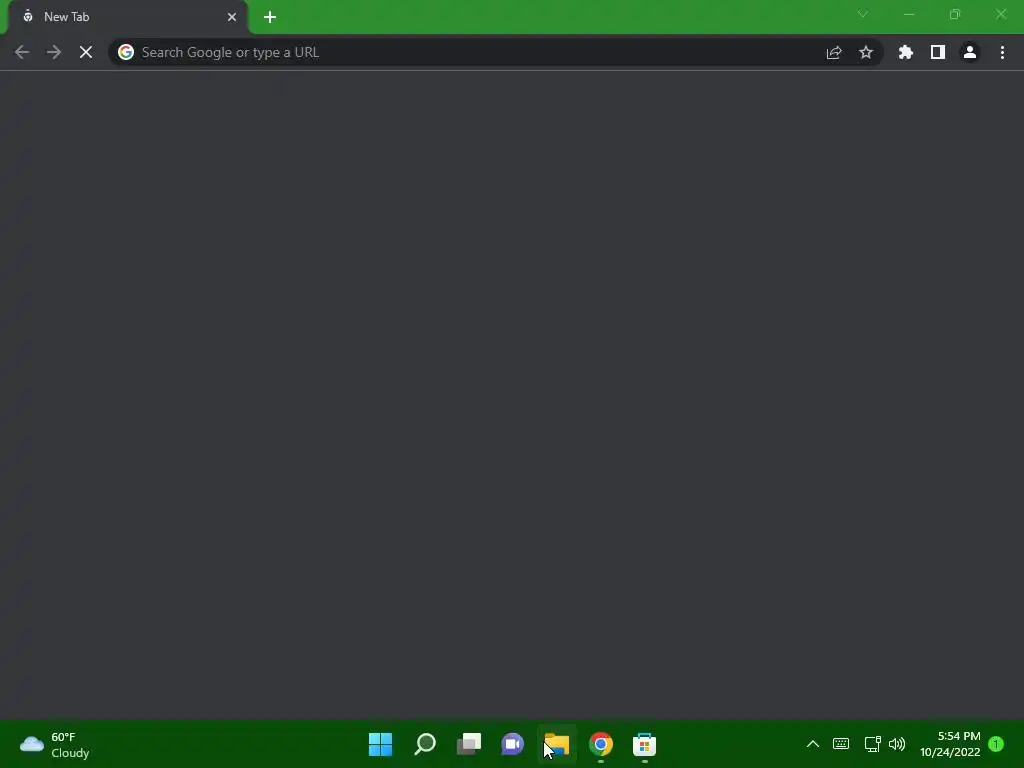
Task: Select the New Tab browser tab
Action: [x=127, y=18]
